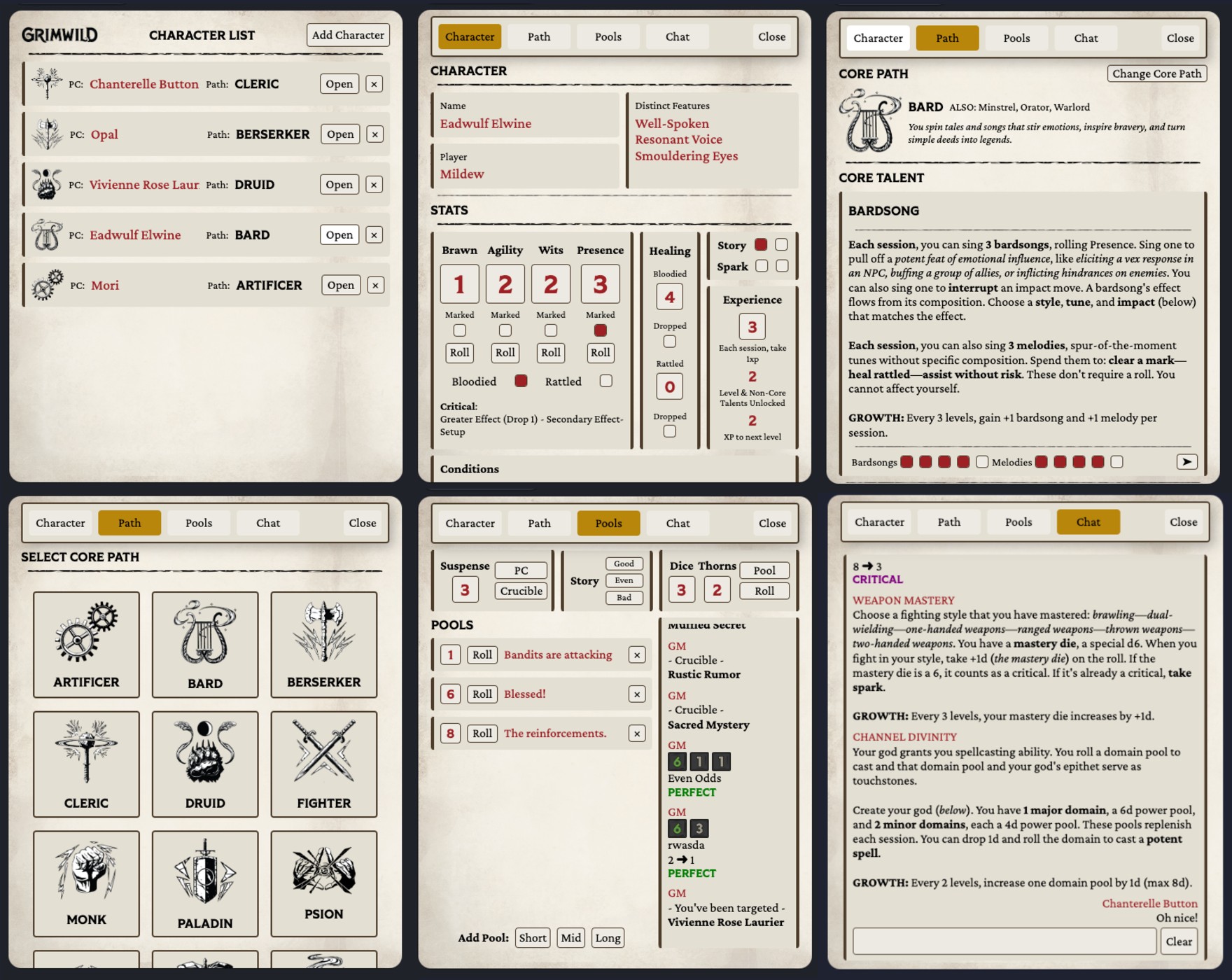Click the chat message input field
This screenshot has width=1232, height=980.
(1004, 941)
